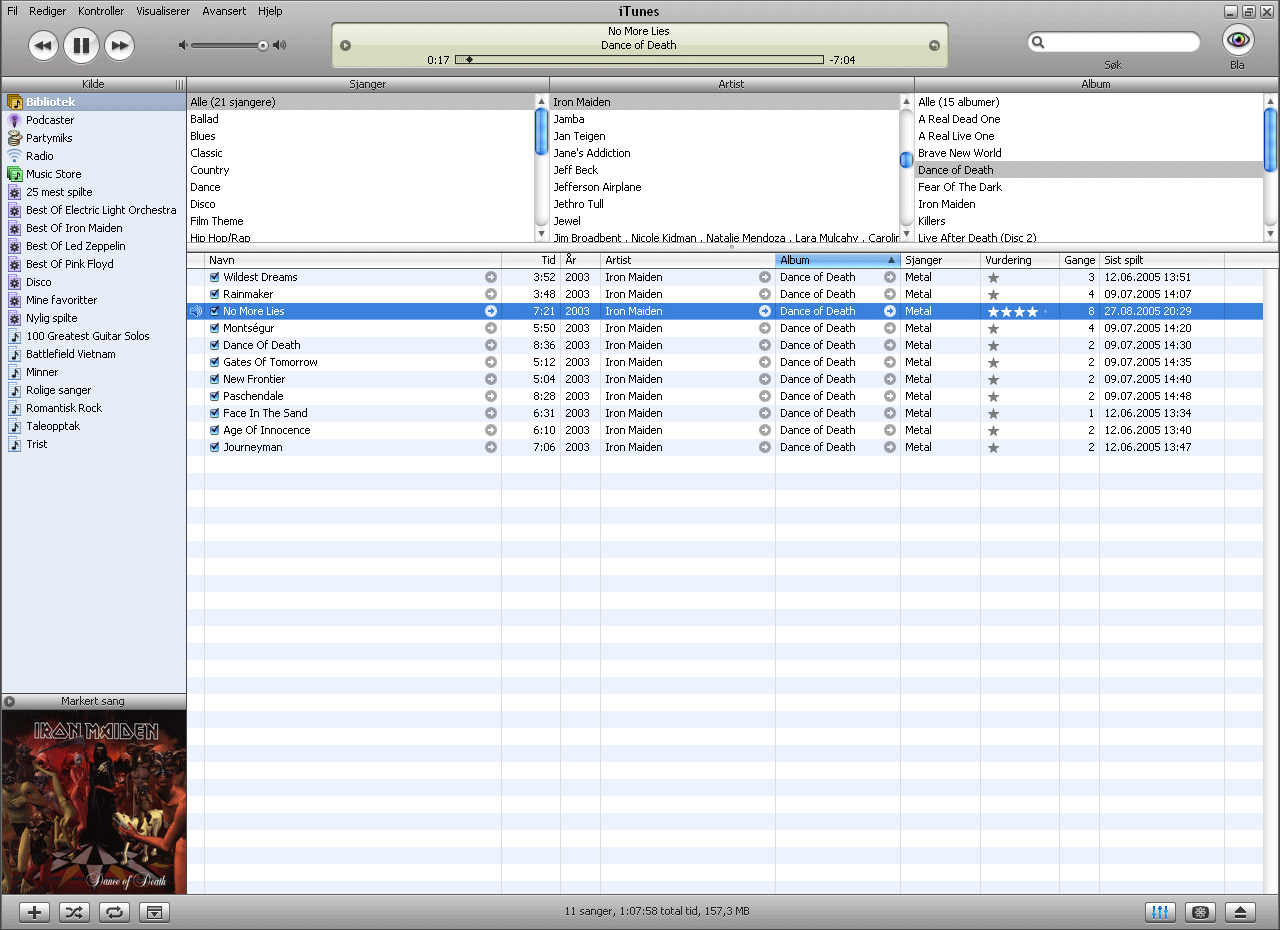Image resolution: width=1280 pixels, height=930 pixels.
Task: Uncheck the Gates Of Tomorrow checkbox
Action: click(x=214, y=362)
